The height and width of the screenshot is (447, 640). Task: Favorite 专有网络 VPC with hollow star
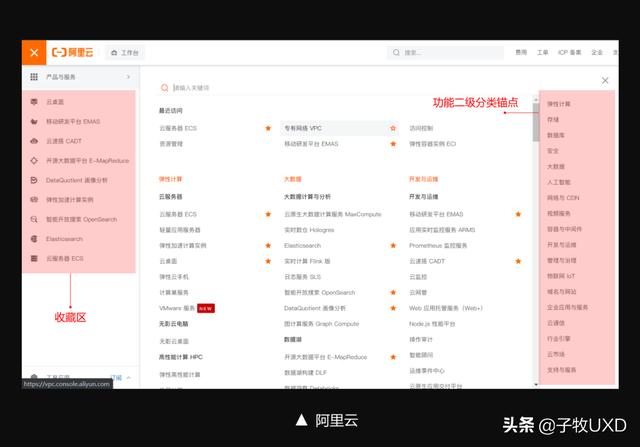(393, 128)
